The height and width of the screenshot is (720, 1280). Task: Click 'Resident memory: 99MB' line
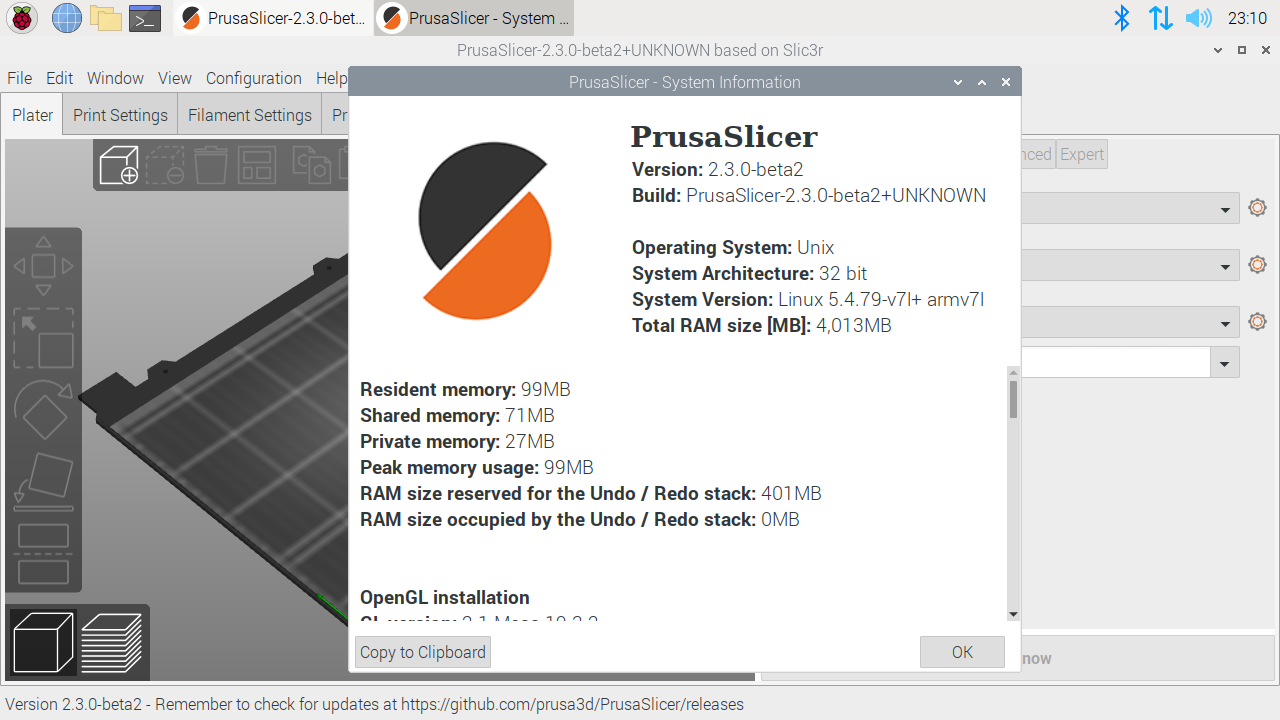click(465, 389)
